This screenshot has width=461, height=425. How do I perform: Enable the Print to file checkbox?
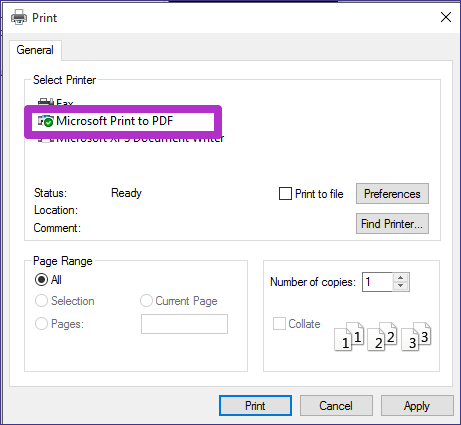(x=285, y=194)
